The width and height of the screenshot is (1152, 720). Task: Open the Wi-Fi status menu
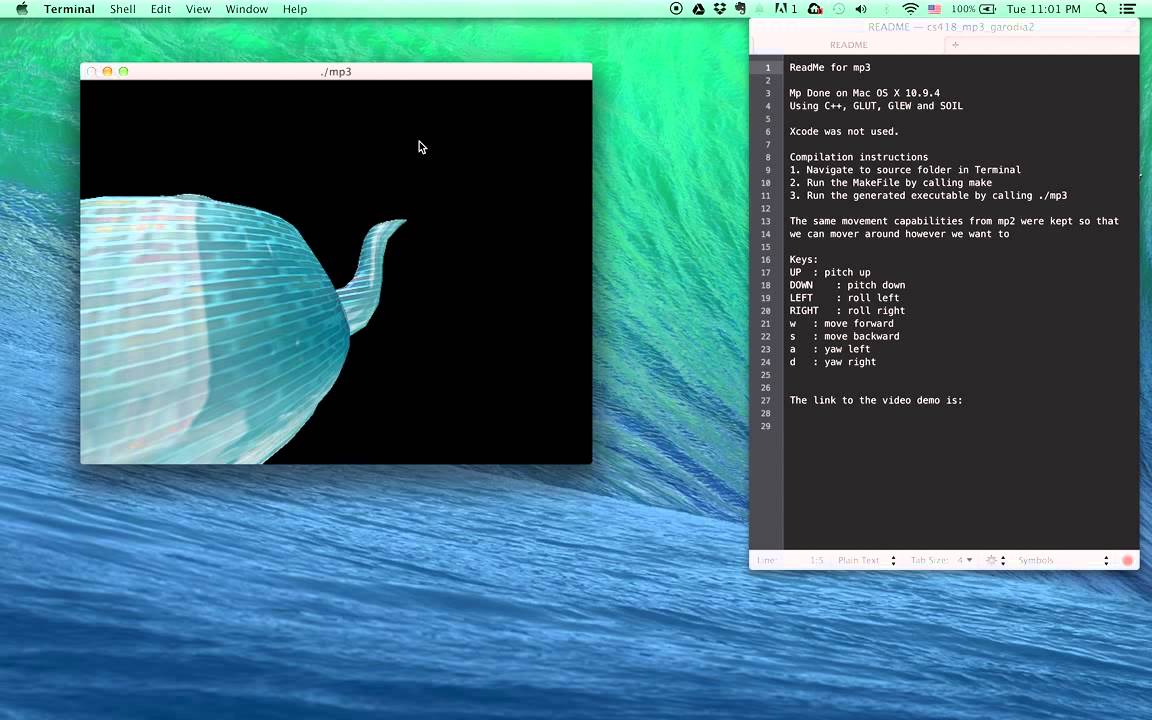[910, 9]
